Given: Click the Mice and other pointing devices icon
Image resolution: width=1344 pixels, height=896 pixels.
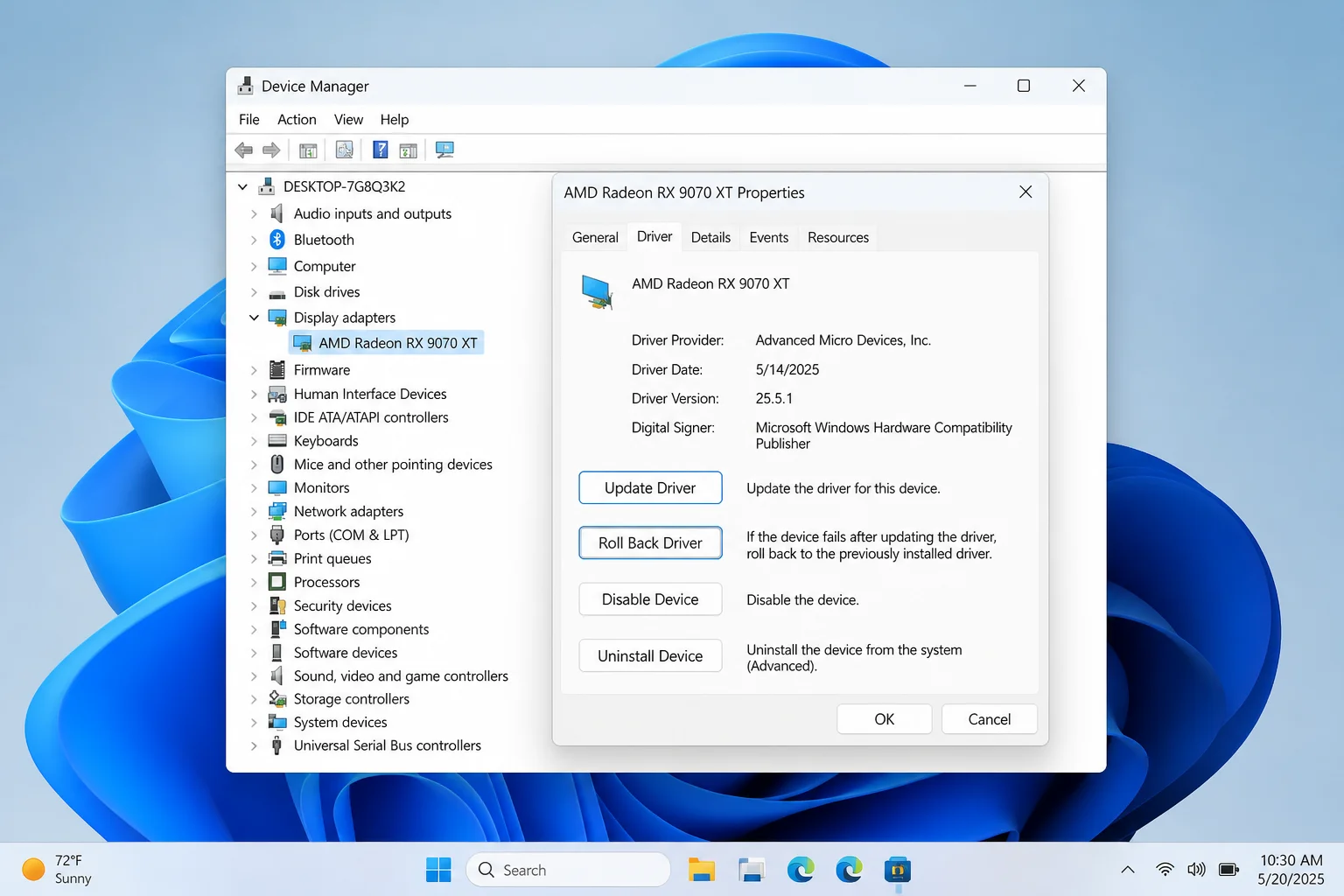Looking at the screenshot, I should 277,465.
